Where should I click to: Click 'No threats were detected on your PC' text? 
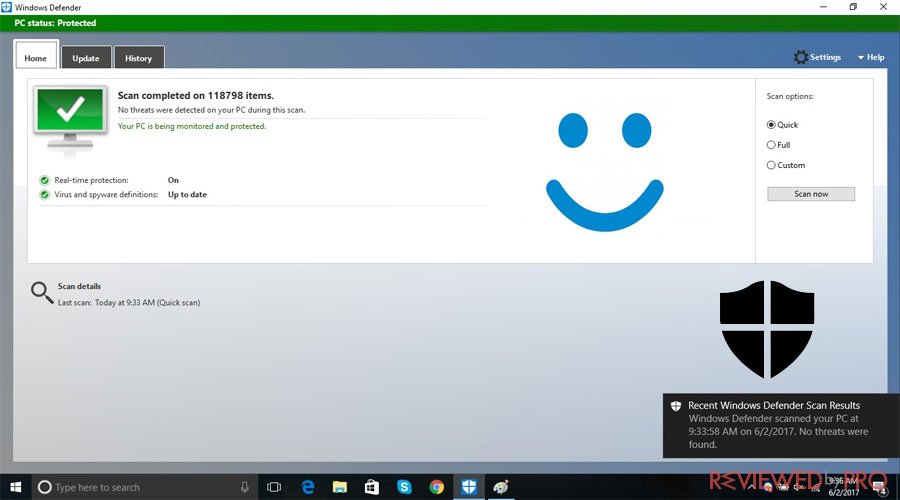point(211,110)
